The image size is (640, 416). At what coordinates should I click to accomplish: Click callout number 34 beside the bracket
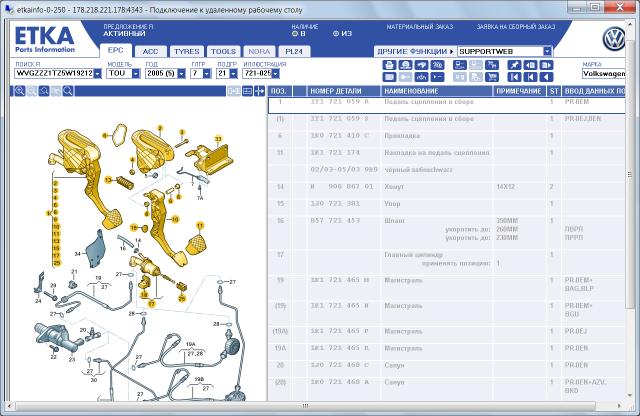(x=78, y=254)
